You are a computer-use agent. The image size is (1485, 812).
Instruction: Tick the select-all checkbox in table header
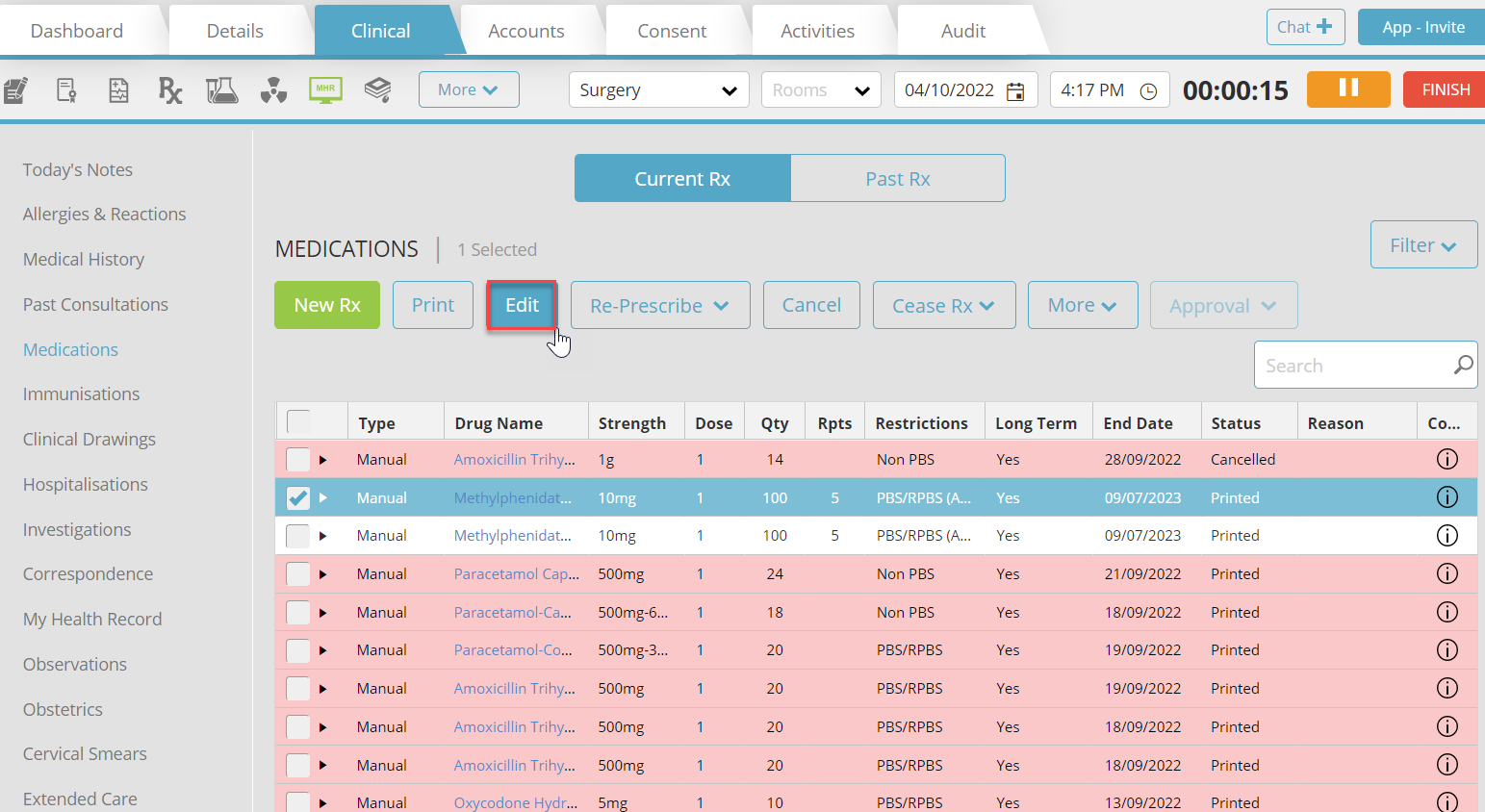(298, 421)
